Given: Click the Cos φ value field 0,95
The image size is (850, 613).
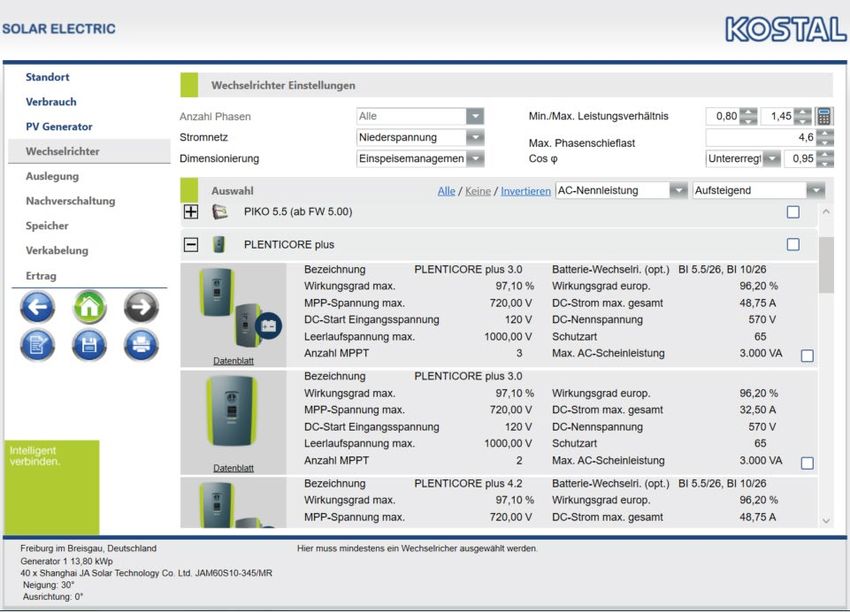Looking at the screenshot, I should pos(800,158).
